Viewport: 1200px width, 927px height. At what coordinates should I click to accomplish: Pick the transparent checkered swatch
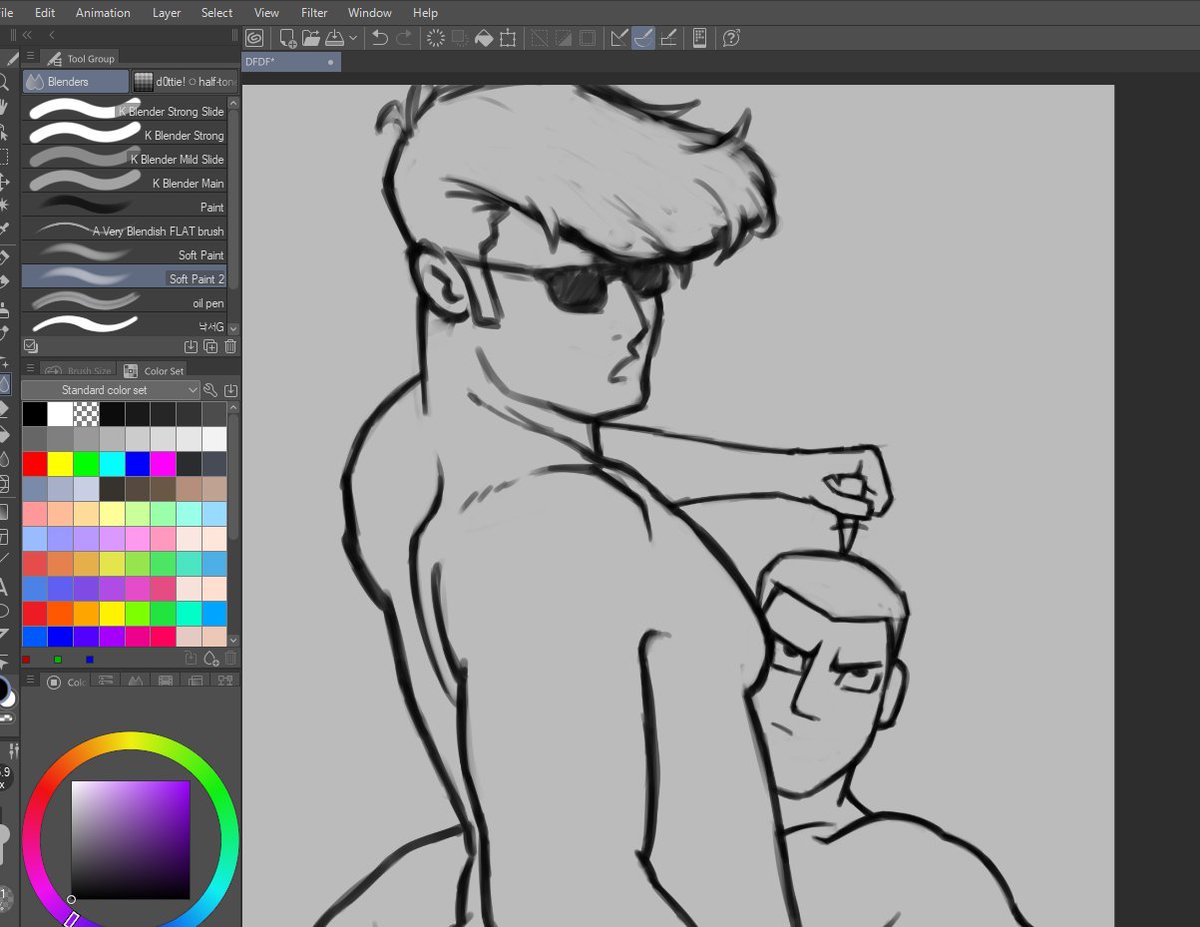(x=86, y=413)
